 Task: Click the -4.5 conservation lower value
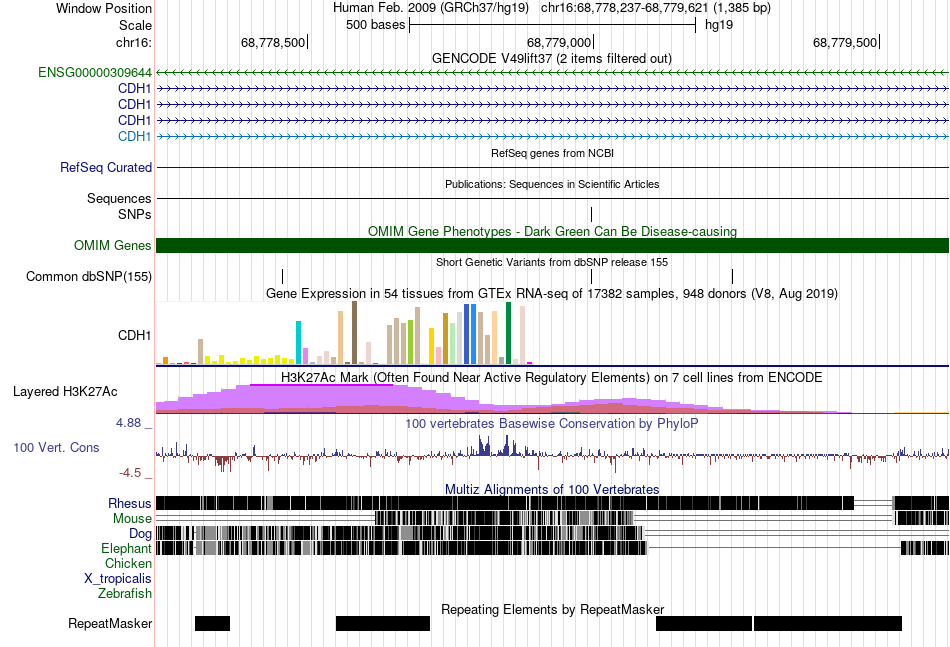(x=130, y=473)
